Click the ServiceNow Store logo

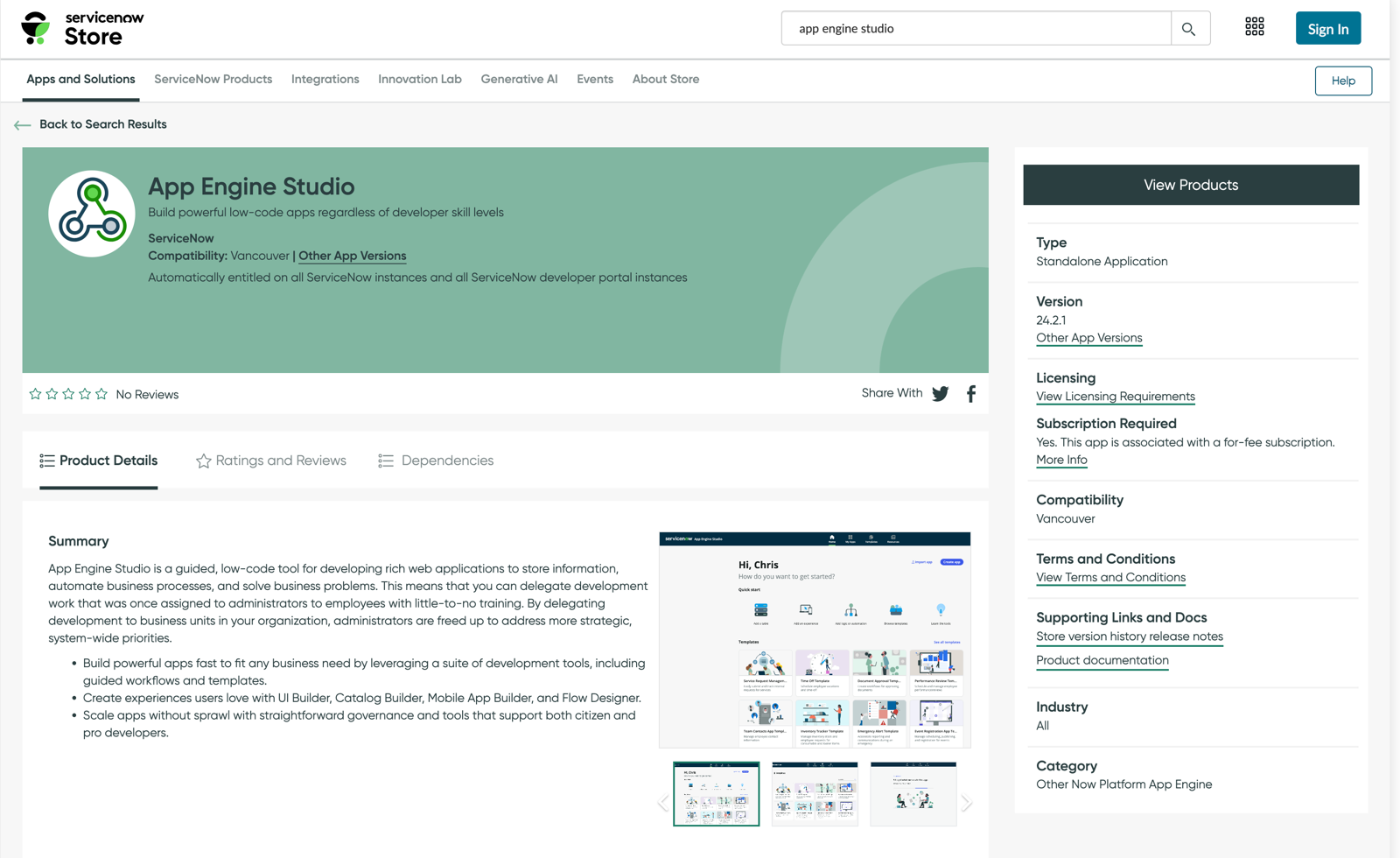(x=82, y=28)
